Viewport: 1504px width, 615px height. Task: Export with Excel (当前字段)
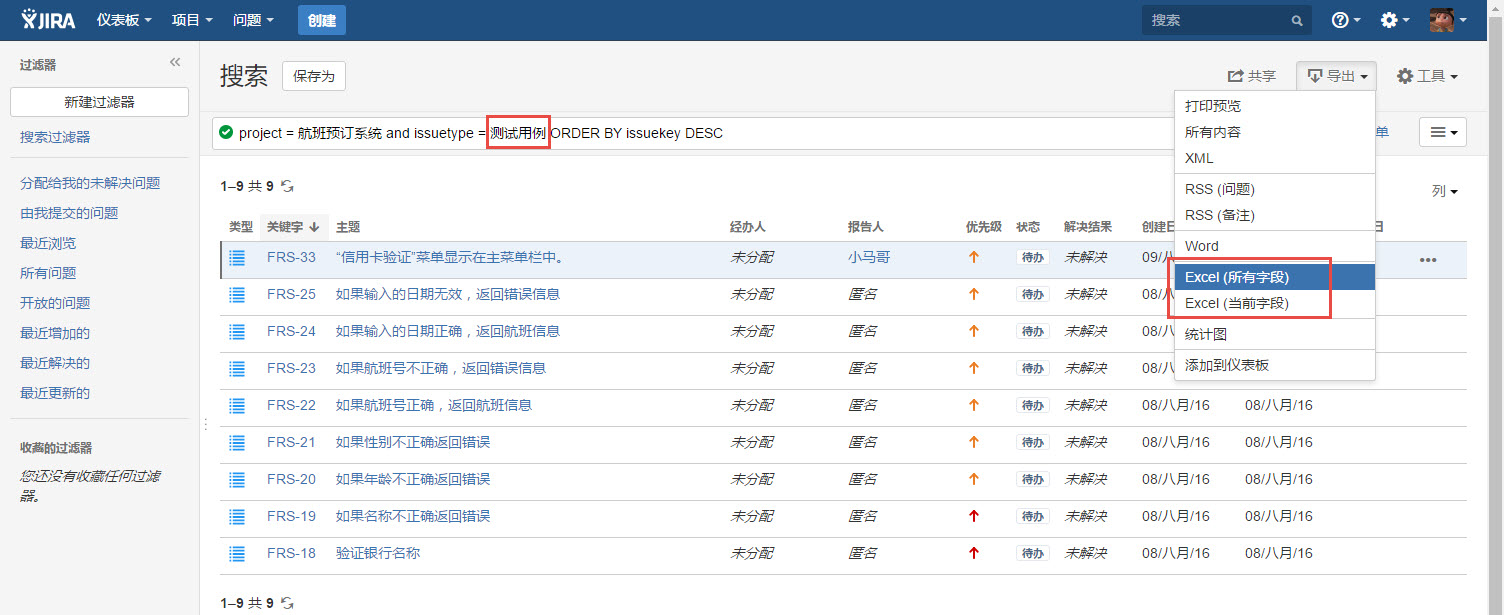coord(1275,303)
